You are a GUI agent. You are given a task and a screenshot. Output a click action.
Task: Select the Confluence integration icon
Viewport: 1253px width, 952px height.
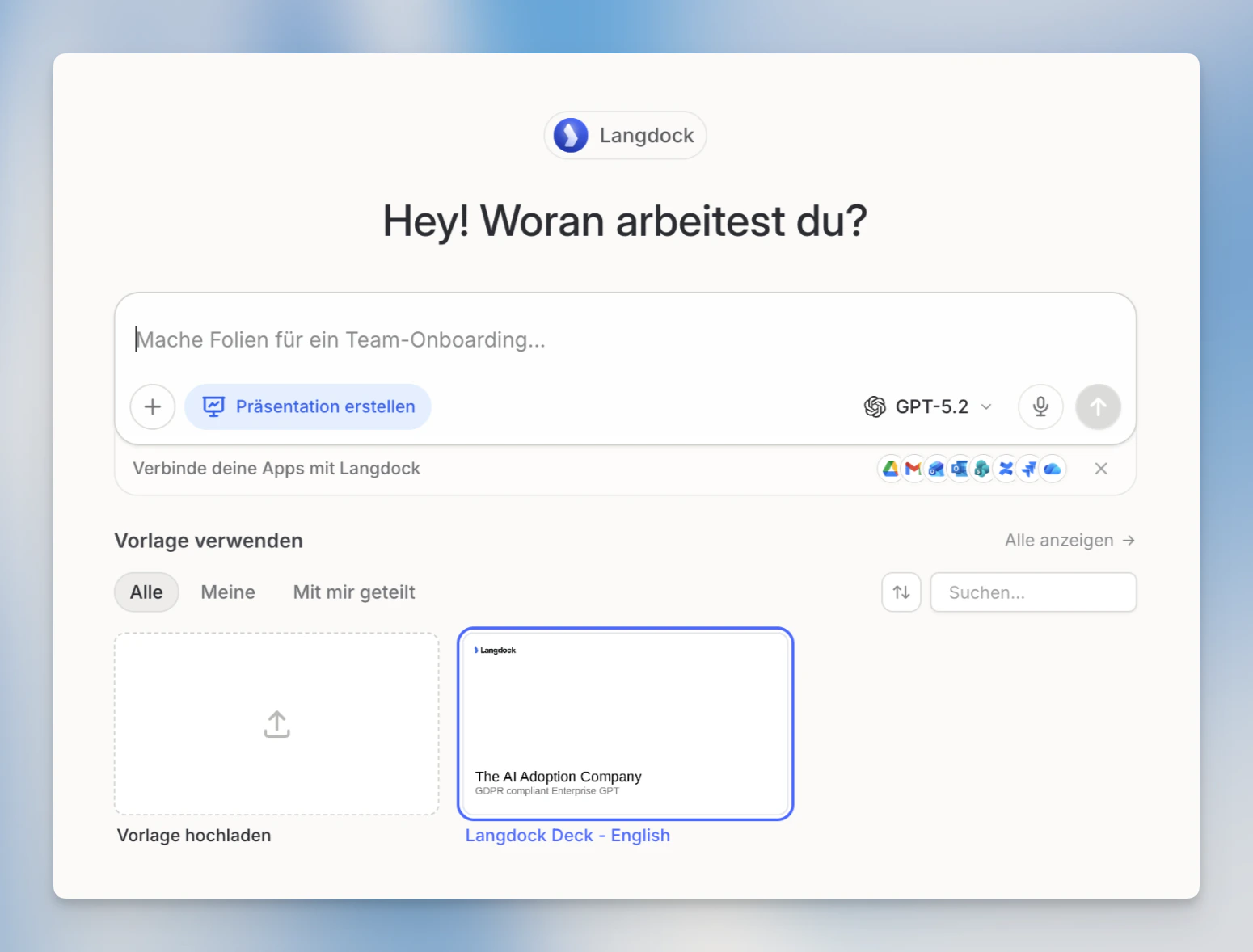tap(1005, 469)
